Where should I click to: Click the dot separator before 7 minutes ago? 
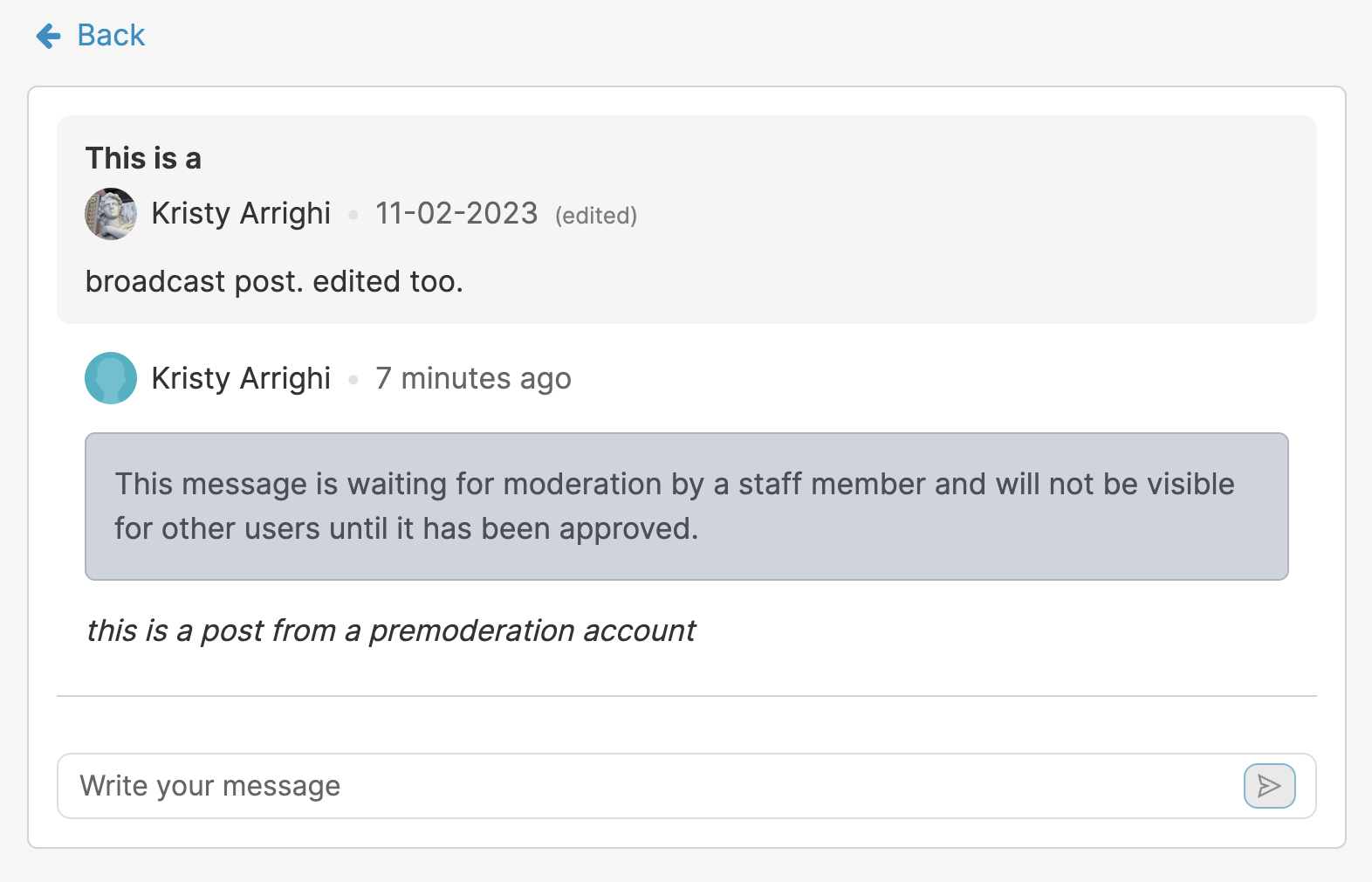click(x=353, y=379)
